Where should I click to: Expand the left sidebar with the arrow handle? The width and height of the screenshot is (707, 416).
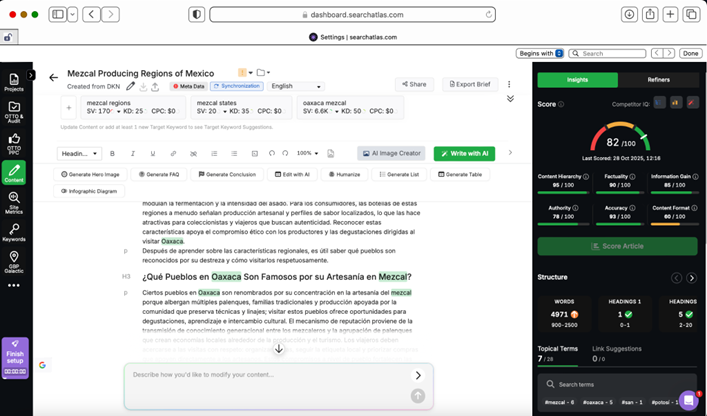(x=31, y=75)
